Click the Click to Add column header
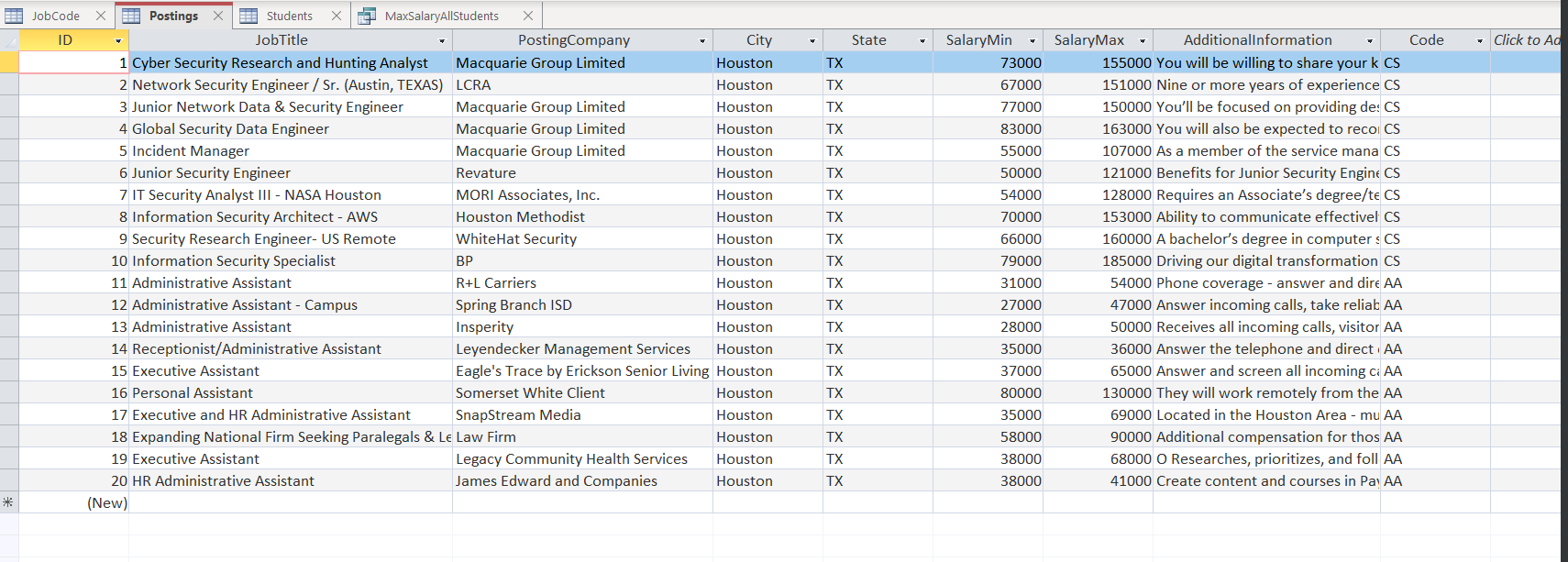This screenshot has height=562, width=1568. (x=1525, y=40)
